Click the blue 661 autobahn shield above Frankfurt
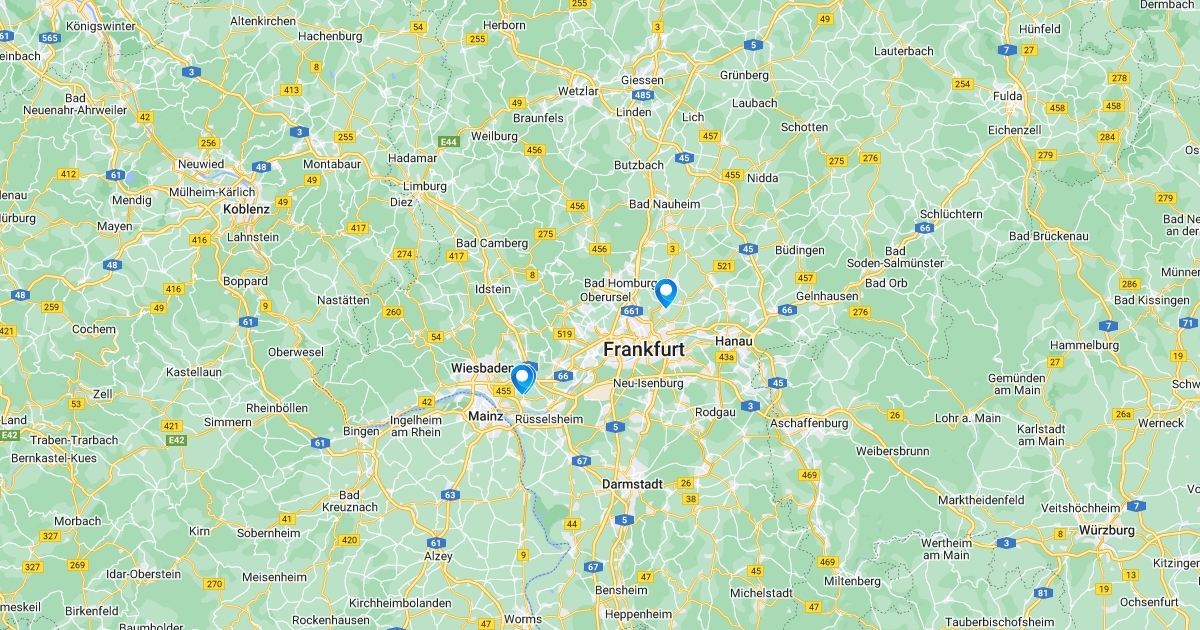 point(631,312)
